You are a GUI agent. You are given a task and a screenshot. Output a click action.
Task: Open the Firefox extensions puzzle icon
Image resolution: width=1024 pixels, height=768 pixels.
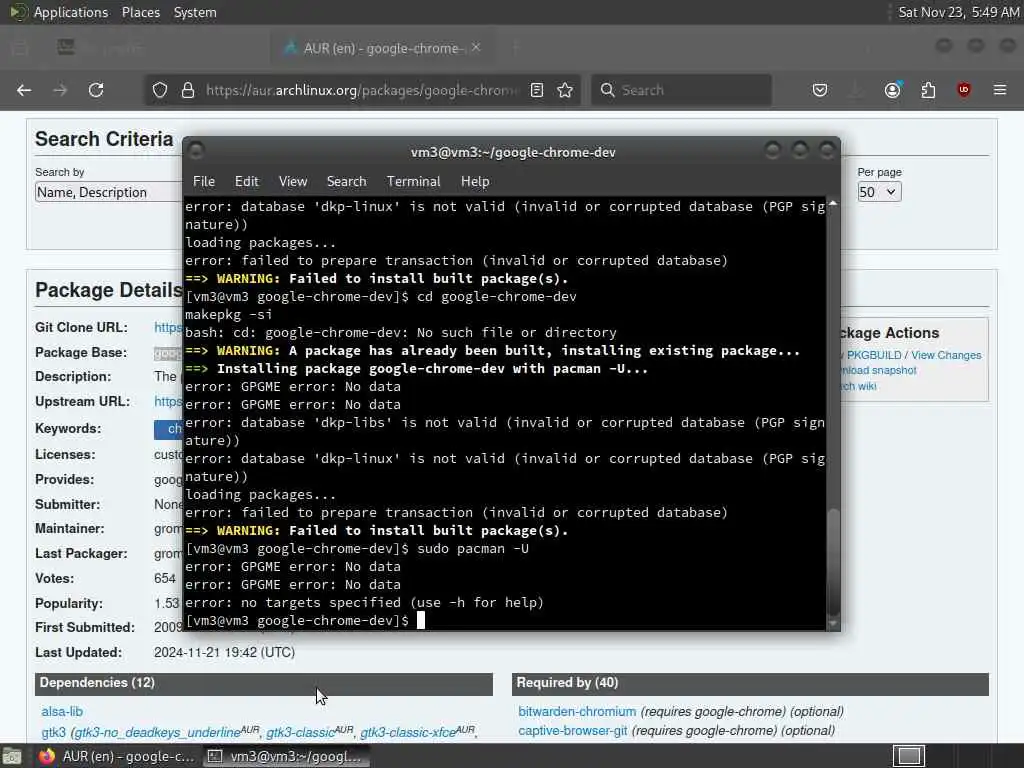(x=928, y=90)
